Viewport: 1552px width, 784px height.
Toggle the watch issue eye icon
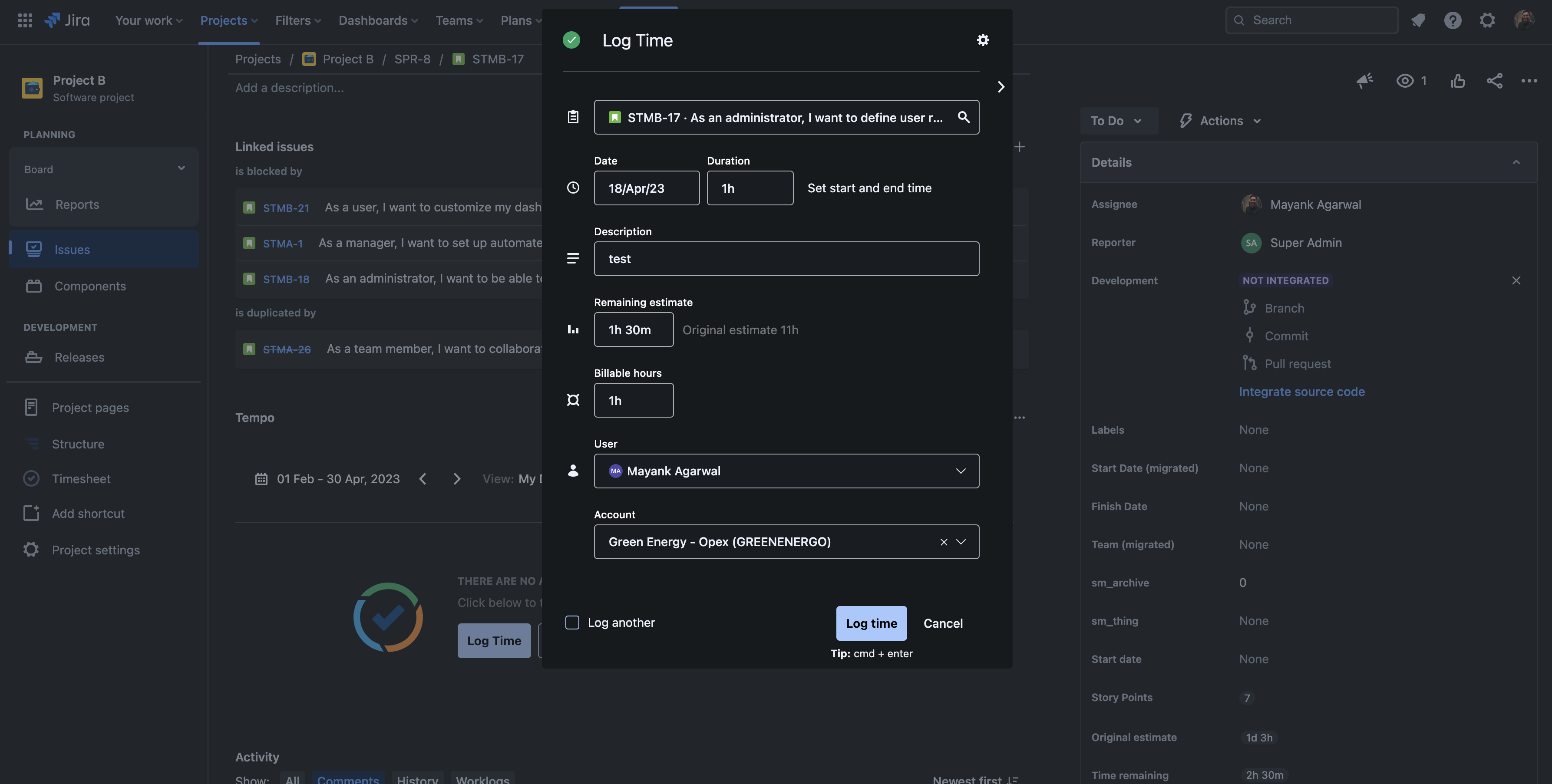[x=1404, y=81]
